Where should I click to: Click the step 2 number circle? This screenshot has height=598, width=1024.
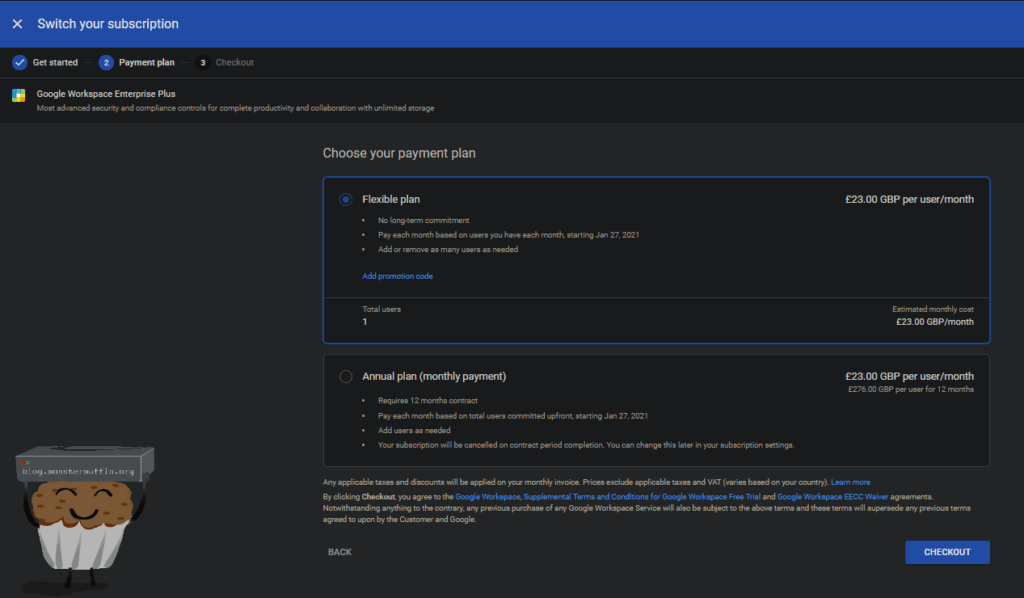point(106,62)
